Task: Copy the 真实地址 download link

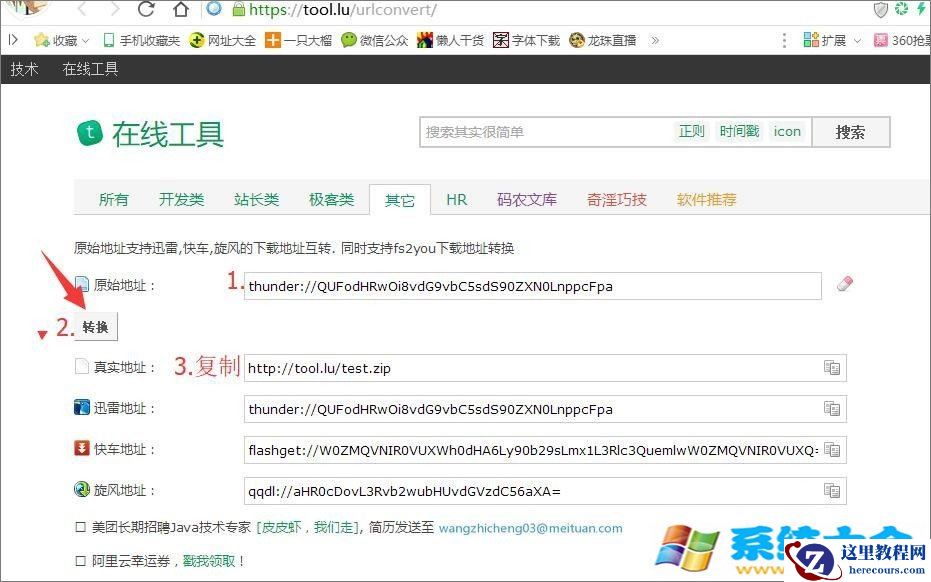Action: point(832,367)
